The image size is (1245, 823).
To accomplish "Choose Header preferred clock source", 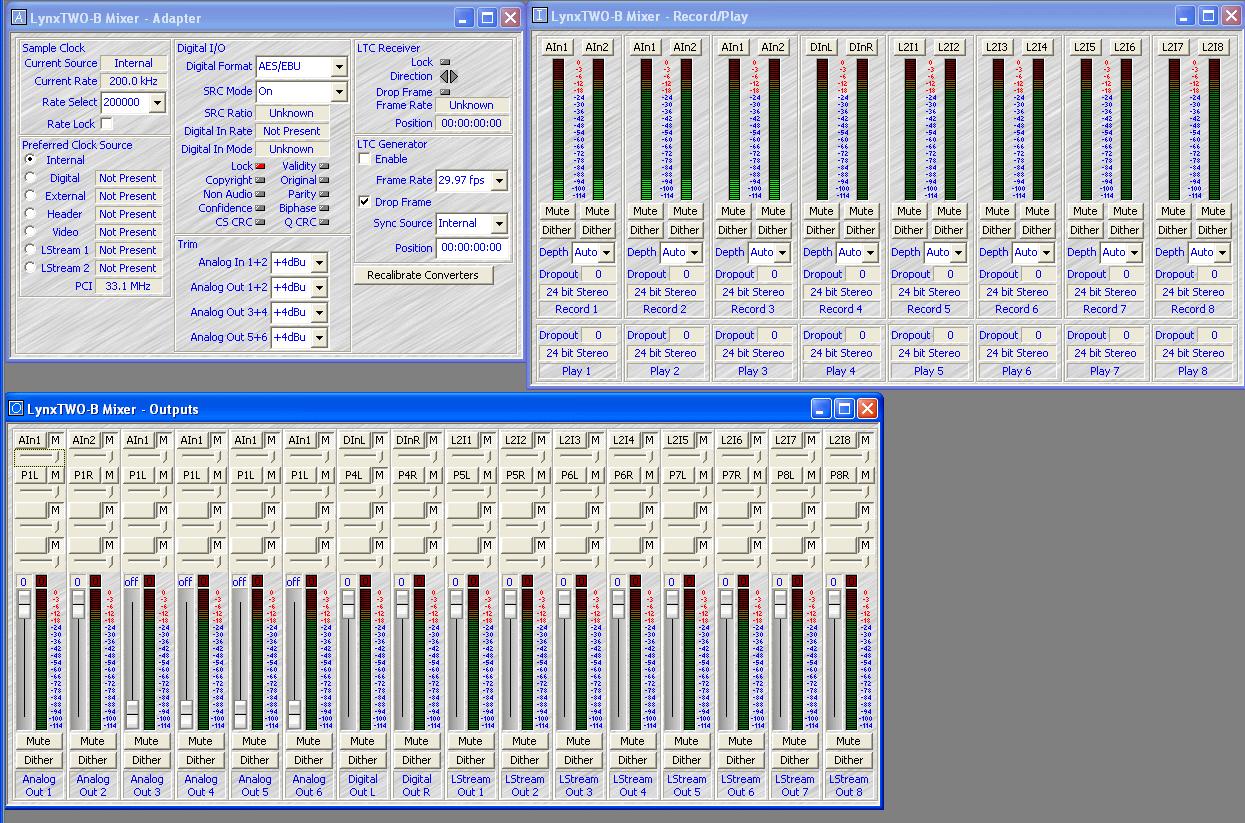I will (30, 214).
